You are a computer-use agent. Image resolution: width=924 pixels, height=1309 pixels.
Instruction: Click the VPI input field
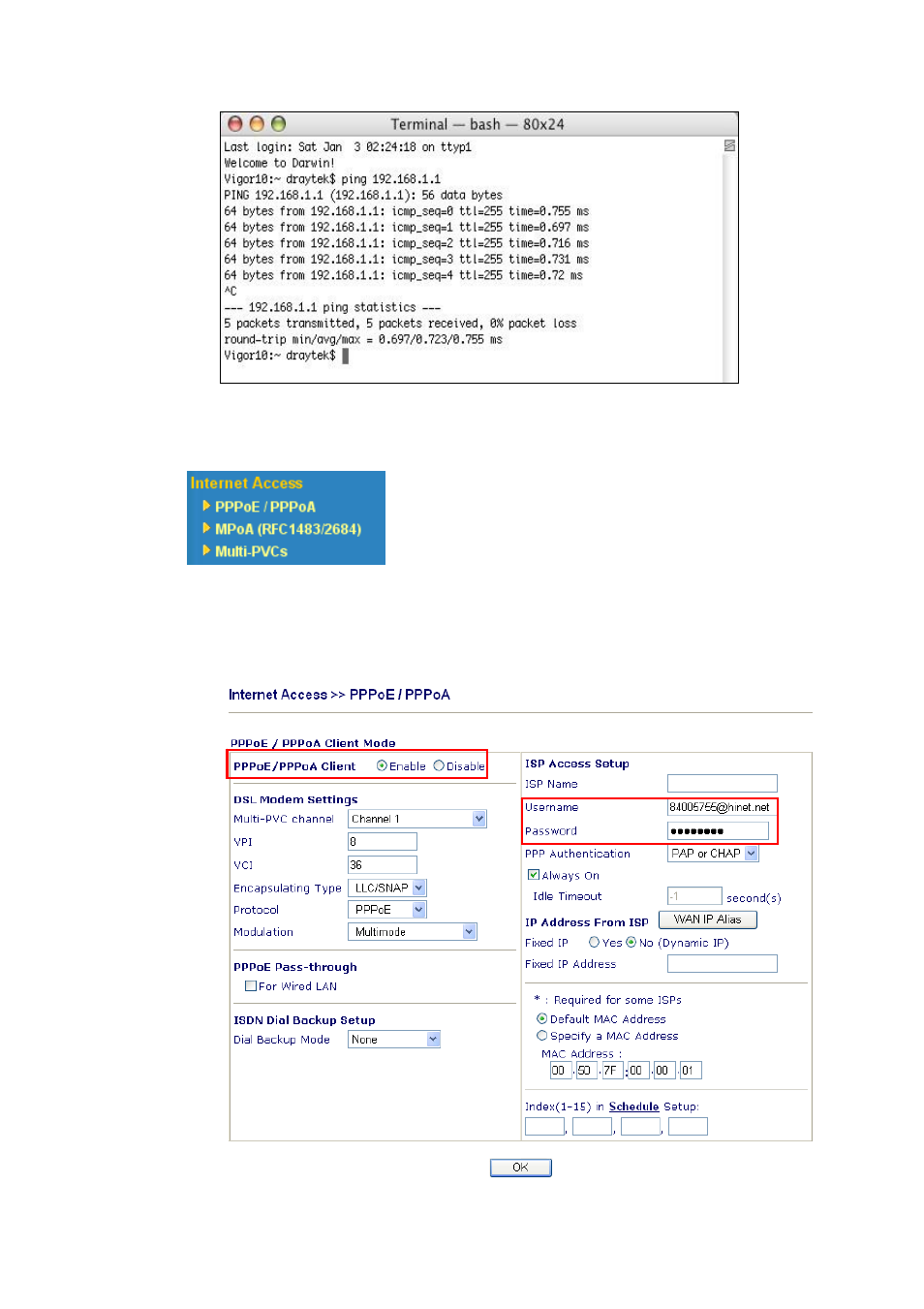point(383,842)
